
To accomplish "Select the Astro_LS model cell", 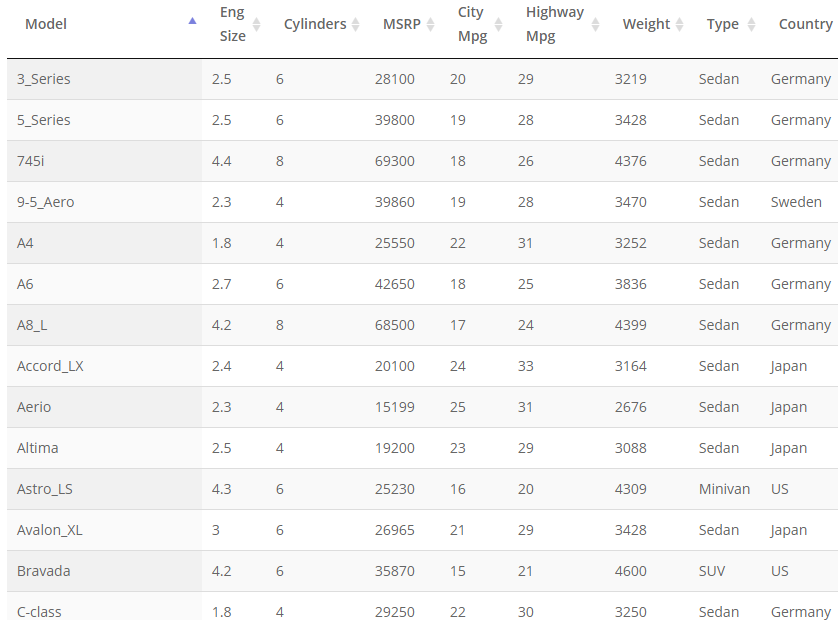I will [x=105, y=489].
